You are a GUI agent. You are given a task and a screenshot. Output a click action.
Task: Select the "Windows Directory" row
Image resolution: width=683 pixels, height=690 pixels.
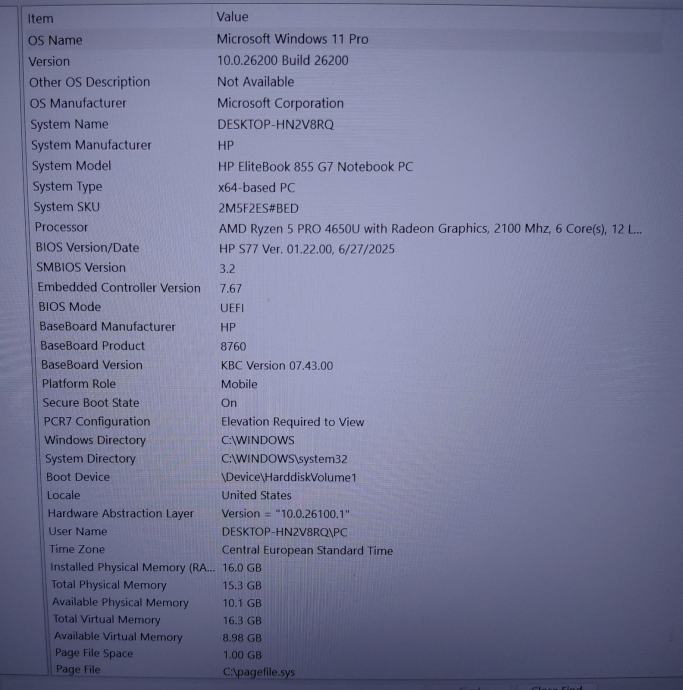[x=343, y=440]
